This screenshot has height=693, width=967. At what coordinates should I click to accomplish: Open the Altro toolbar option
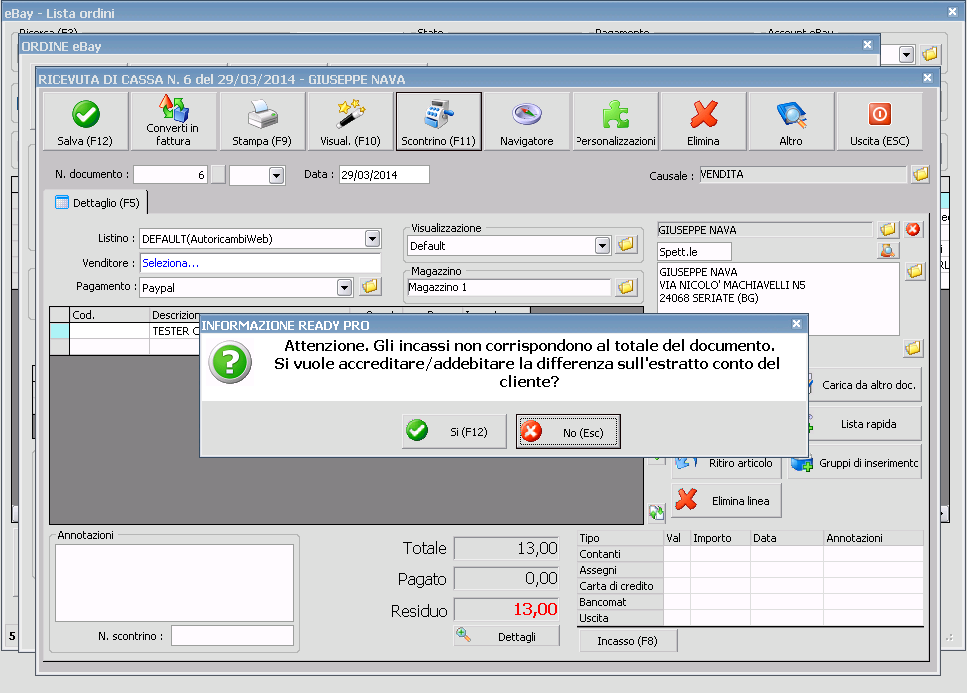pos(791,121)
